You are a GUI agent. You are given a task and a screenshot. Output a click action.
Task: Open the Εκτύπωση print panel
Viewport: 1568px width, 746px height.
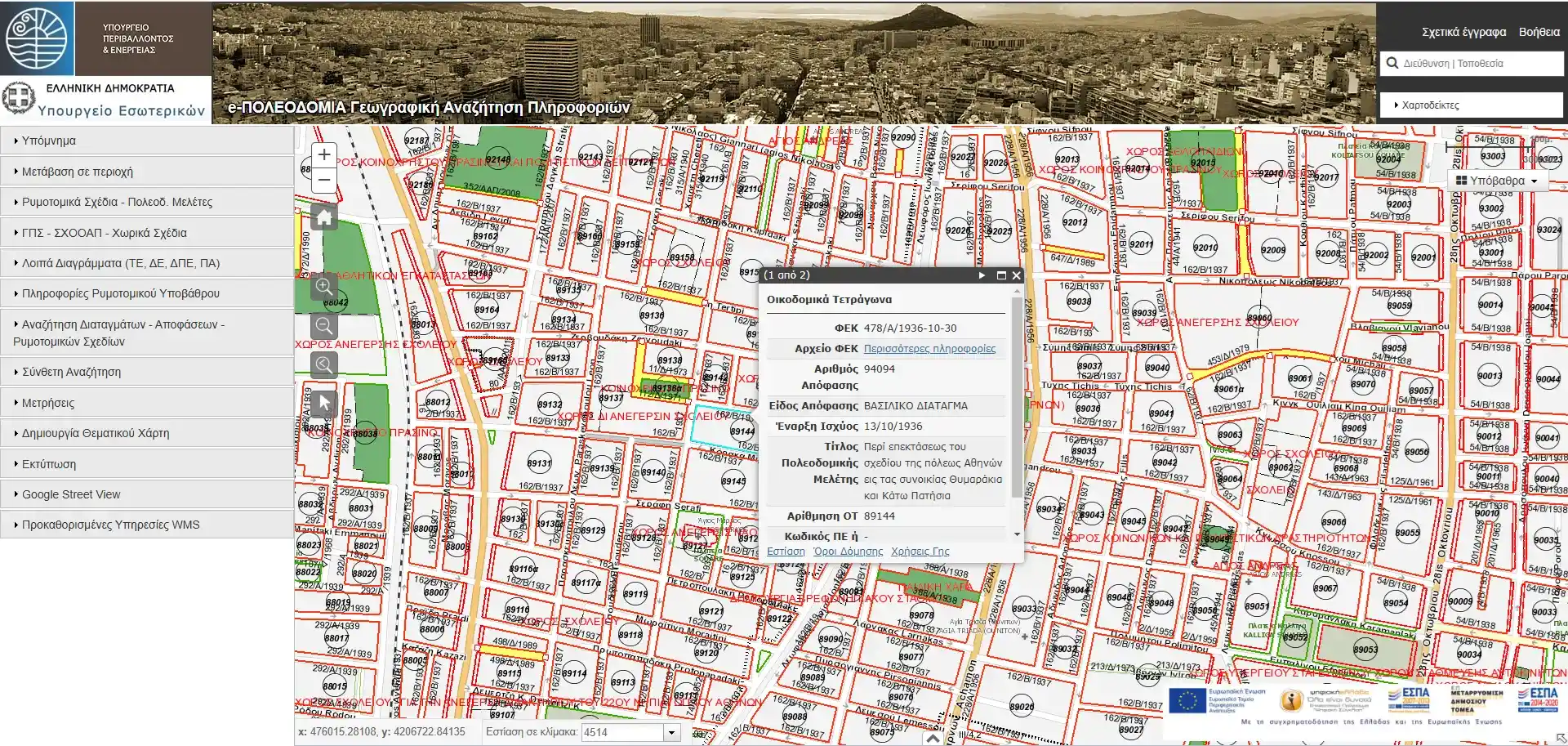(x=147, y=464)
